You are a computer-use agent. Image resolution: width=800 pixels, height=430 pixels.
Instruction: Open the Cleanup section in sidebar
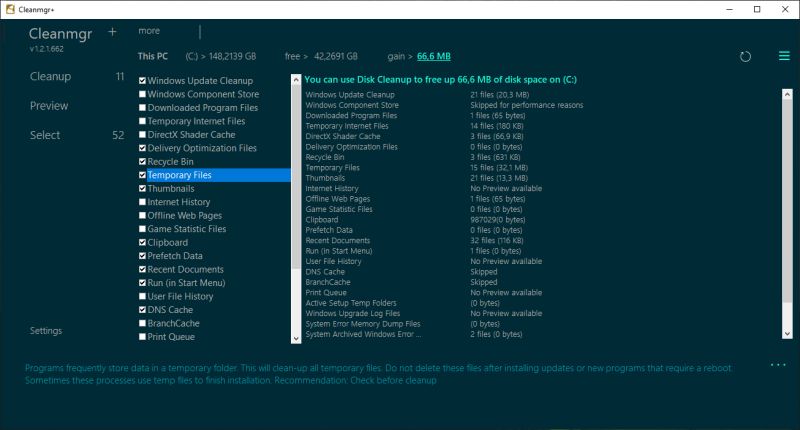click(50, 77)
